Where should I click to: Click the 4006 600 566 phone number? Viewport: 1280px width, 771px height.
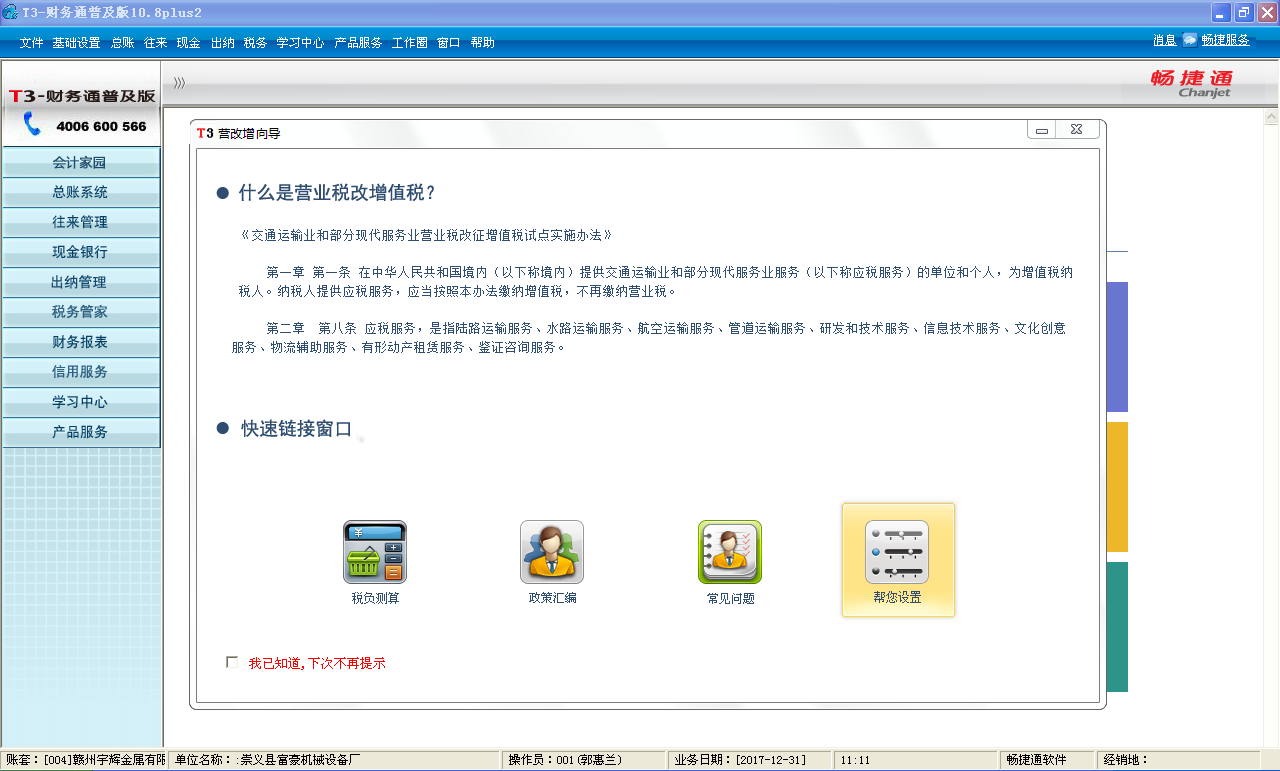101,126
